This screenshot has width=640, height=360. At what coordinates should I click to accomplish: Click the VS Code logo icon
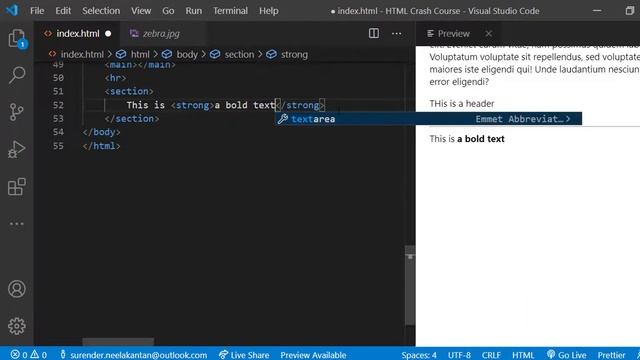(12, 10)
